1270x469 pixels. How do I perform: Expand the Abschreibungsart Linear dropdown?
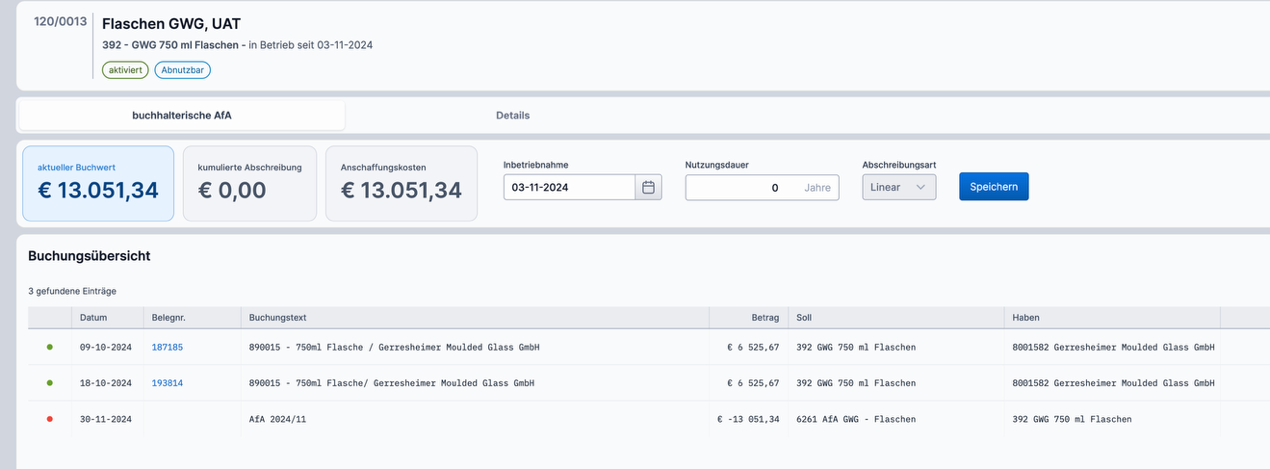point(898,187)
